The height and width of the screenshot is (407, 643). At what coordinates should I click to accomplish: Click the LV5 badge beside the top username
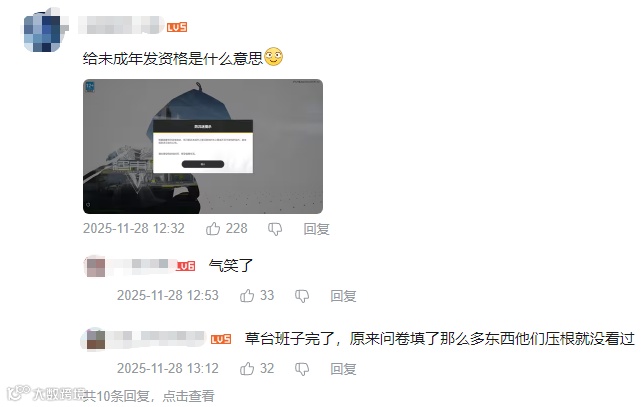(x=177, y=27)
